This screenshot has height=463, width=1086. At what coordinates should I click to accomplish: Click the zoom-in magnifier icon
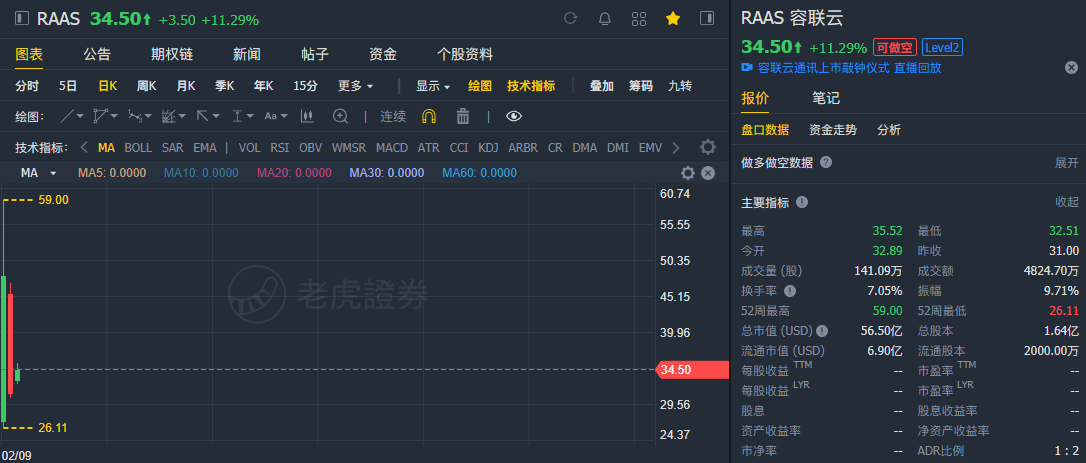340,116
